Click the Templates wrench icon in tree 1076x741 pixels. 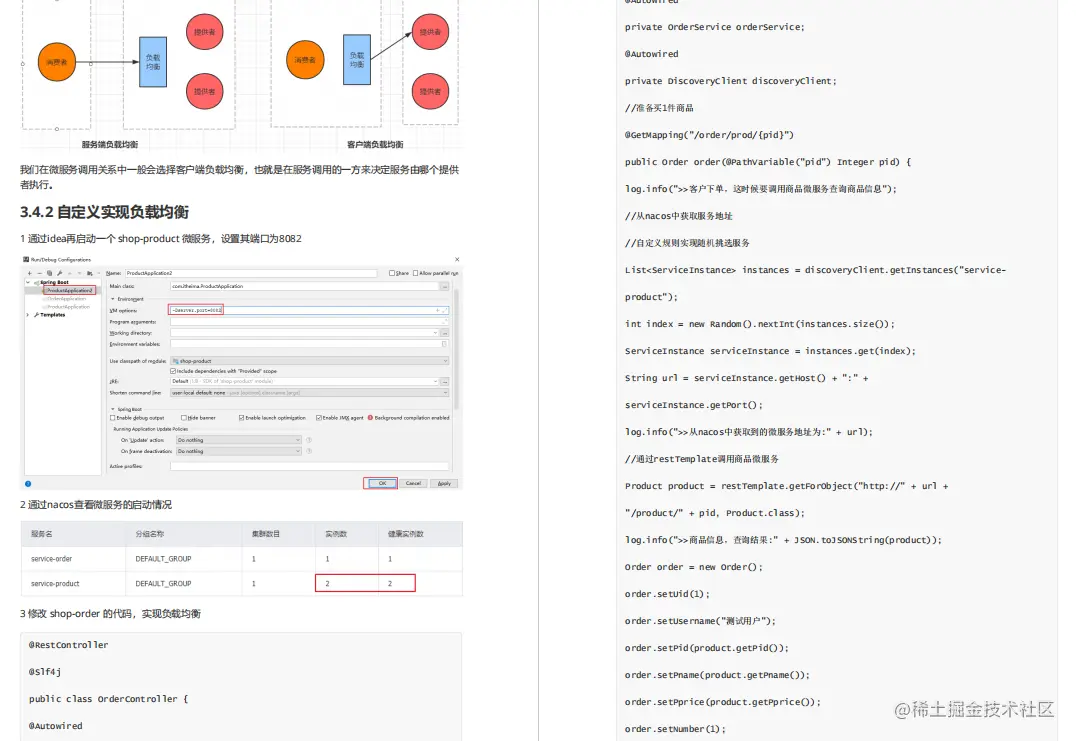(x=36, y=315)
